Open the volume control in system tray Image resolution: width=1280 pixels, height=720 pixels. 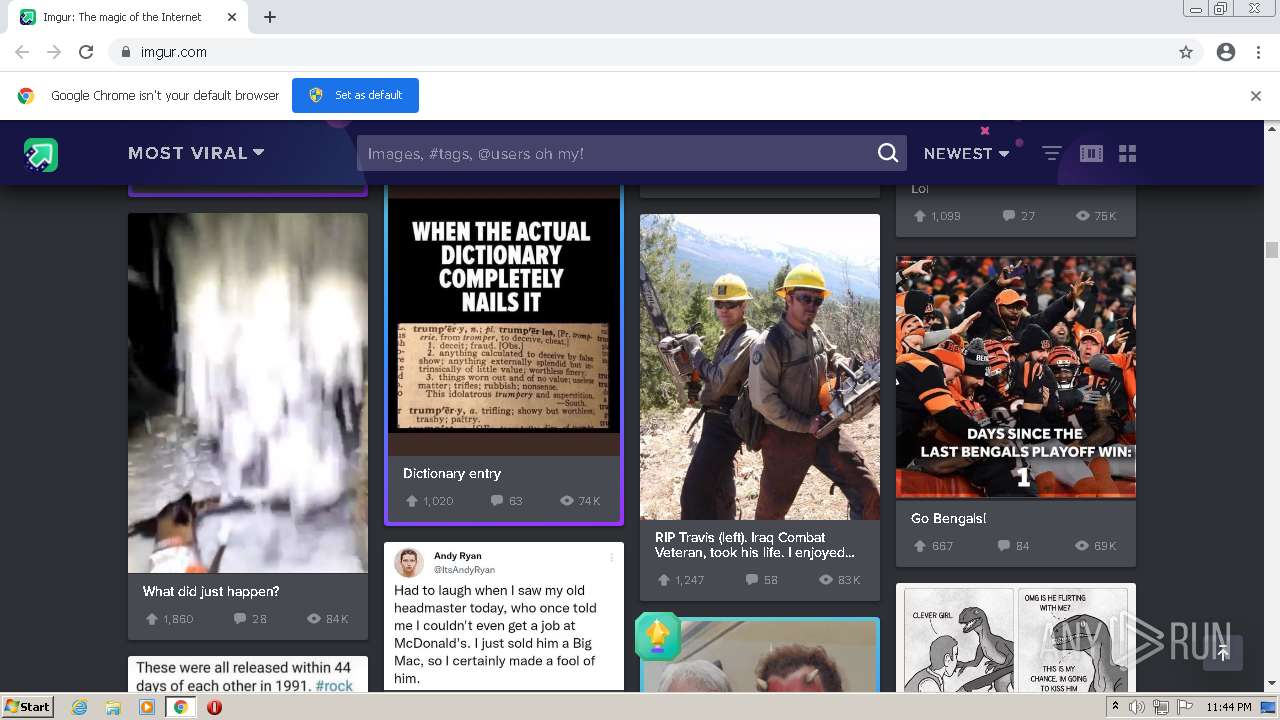point(1137,707)
